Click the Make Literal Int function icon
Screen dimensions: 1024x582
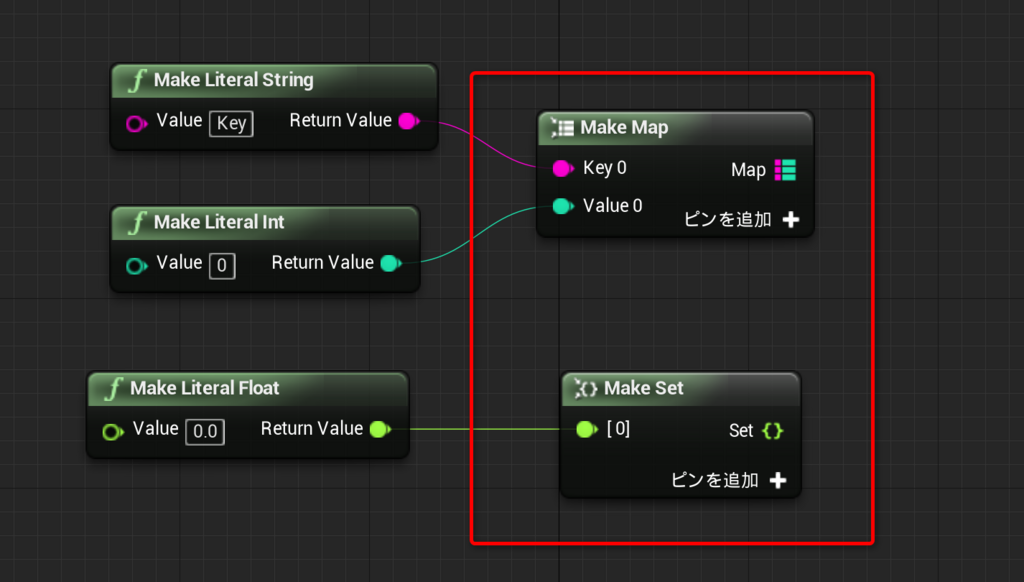pyautogui.click(x=136, y=223)
